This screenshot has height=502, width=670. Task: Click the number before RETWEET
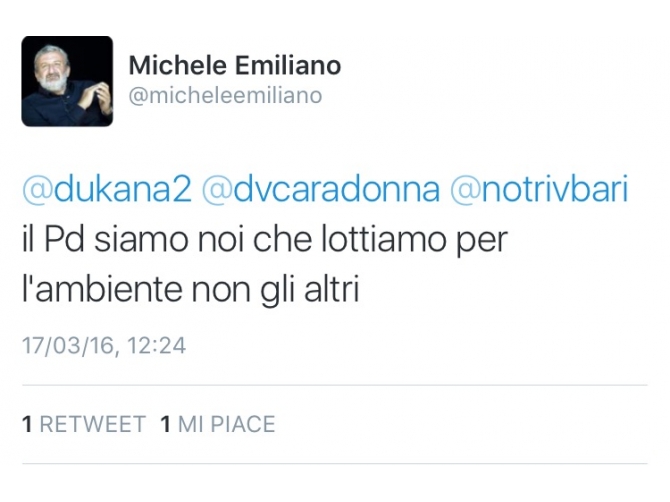(27, 424)
